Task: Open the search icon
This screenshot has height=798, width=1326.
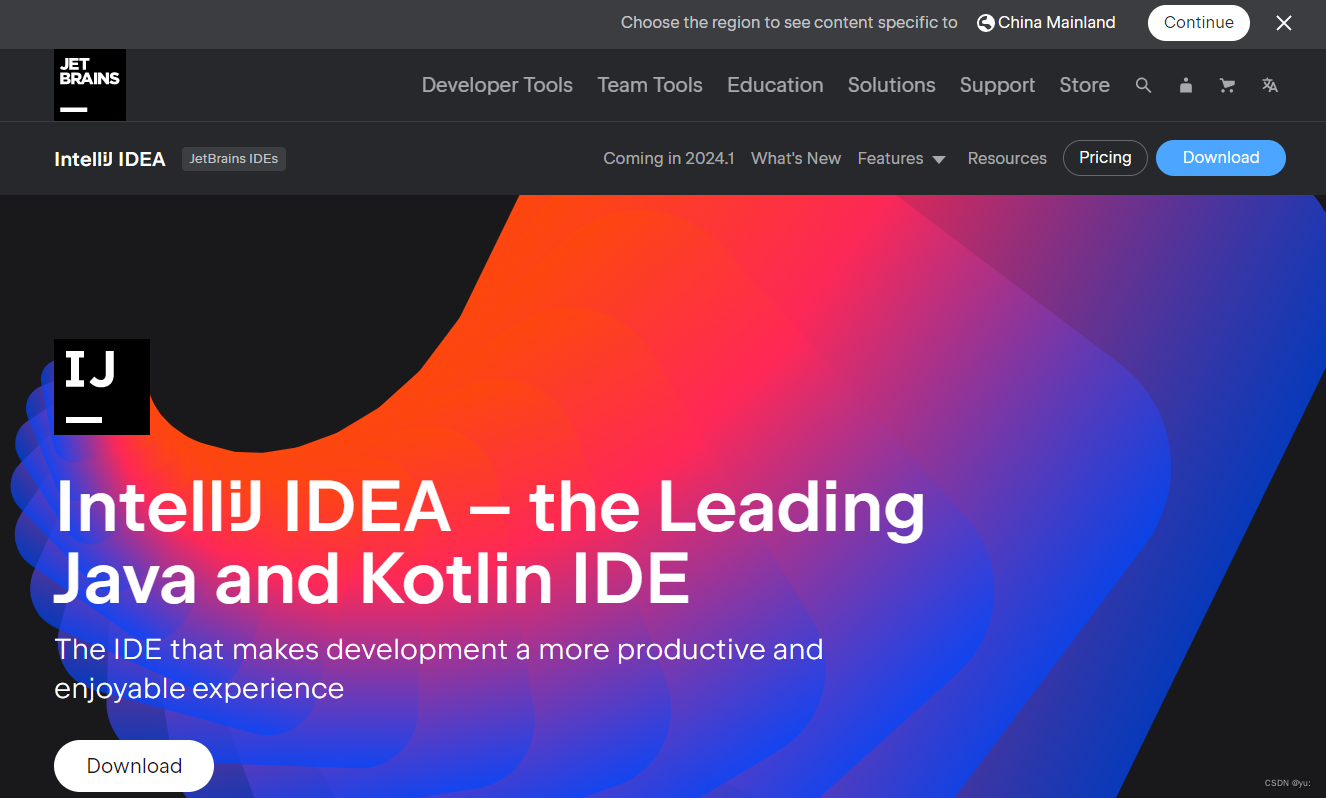Action: click(x=1143, y=85)
